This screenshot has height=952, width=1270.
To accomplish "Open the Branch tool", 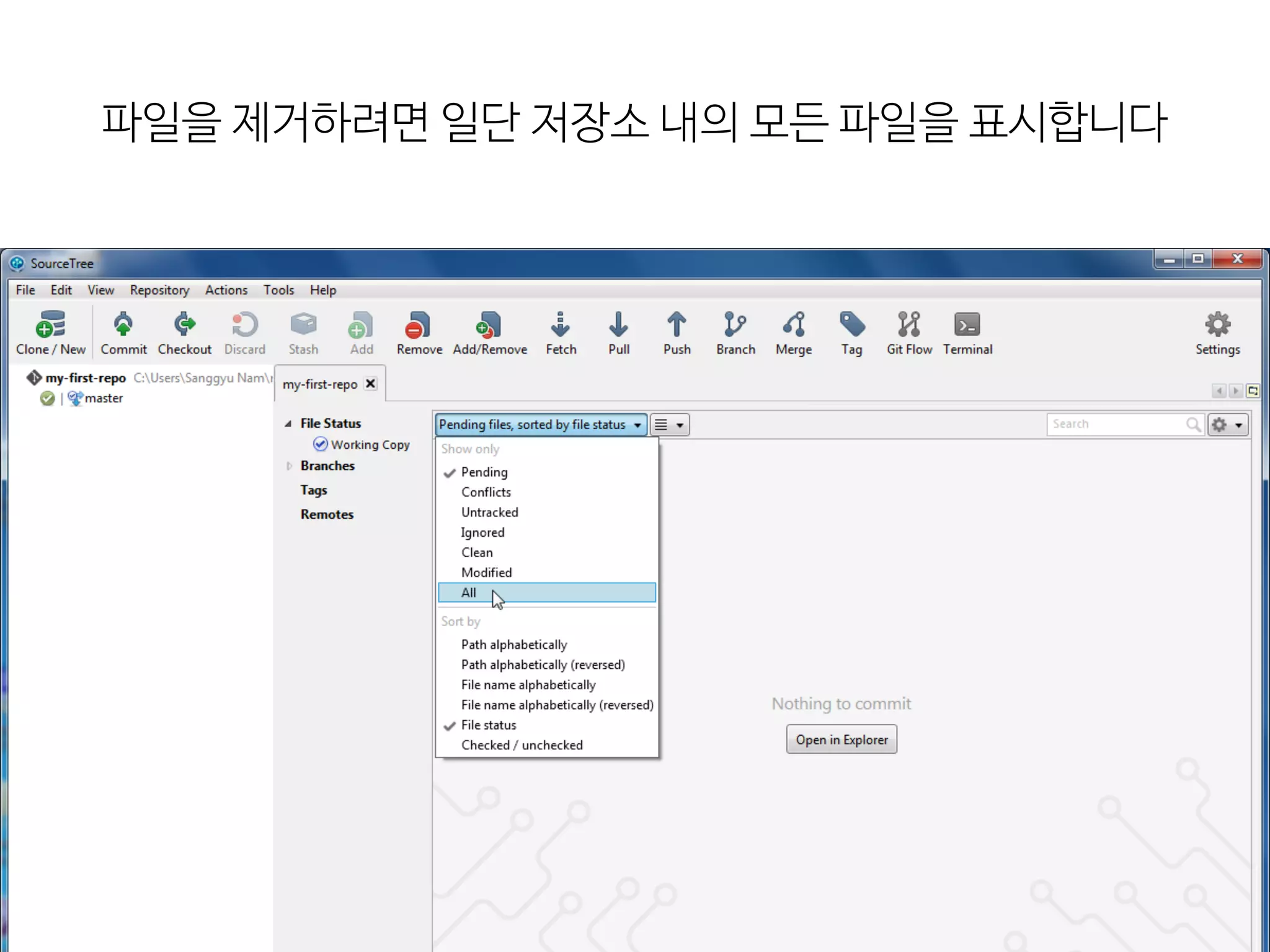I will point(735,333).
